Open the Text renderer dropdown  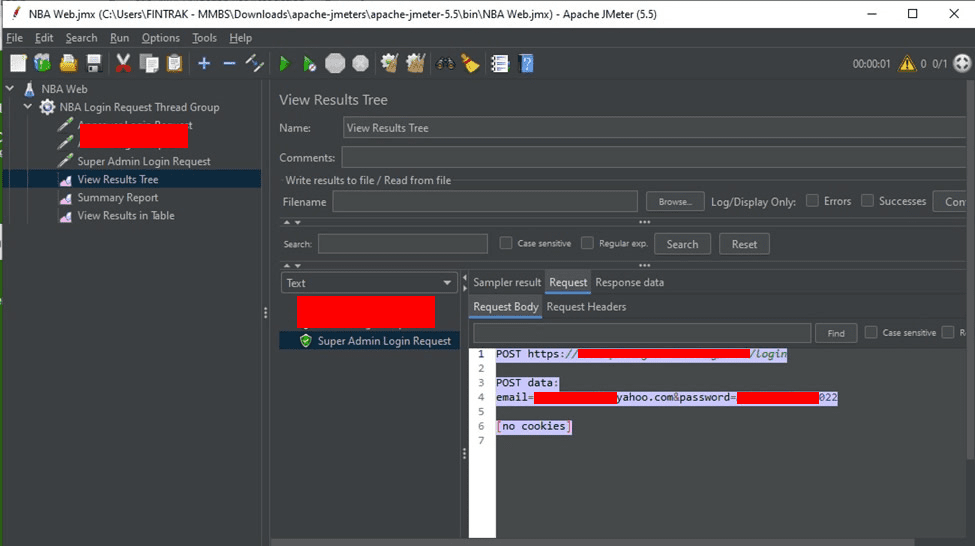click(x=368, y=283)
